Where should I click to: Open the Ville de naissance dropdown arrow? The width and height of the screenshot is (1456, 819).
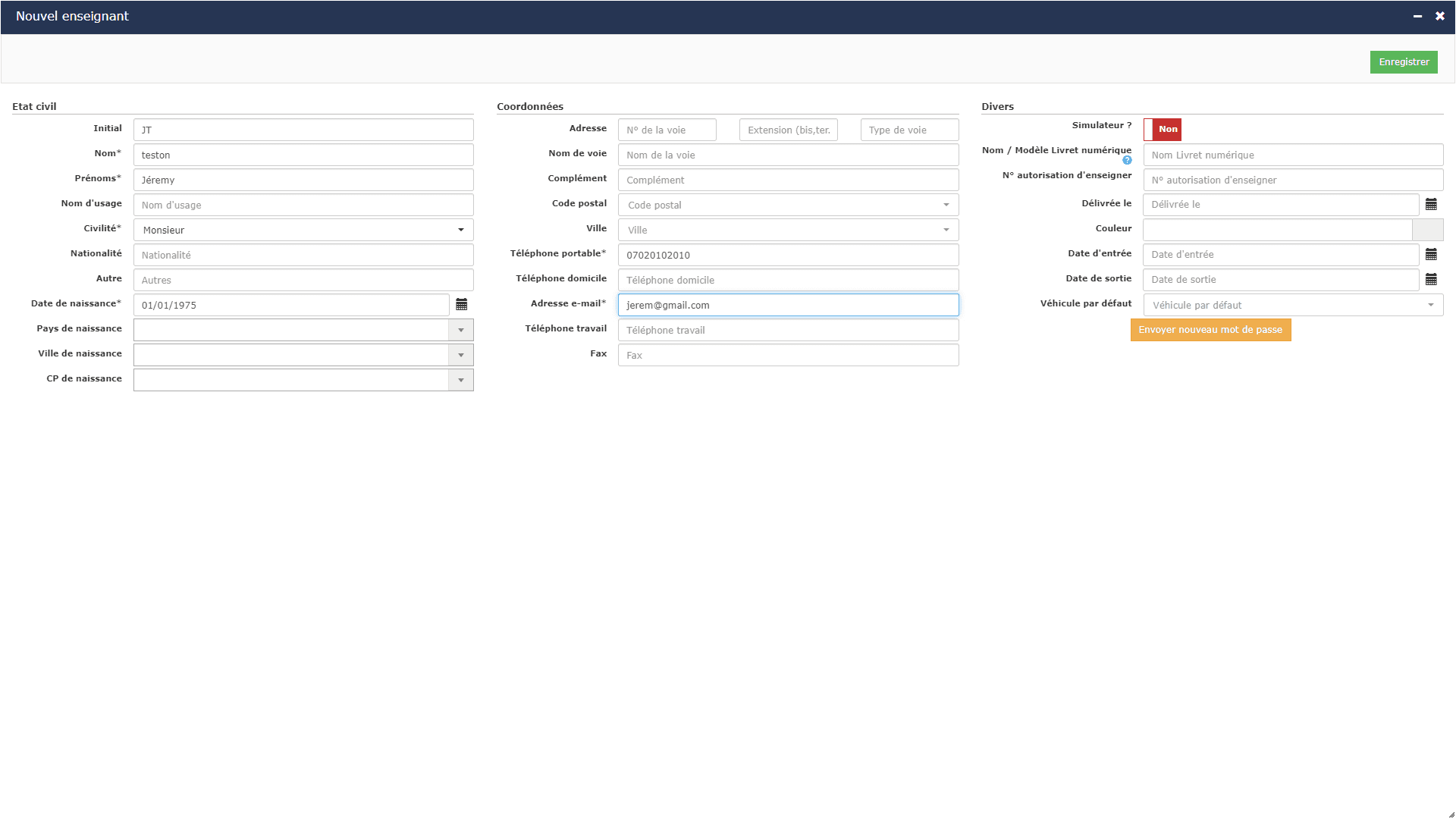tap(461, 355)
